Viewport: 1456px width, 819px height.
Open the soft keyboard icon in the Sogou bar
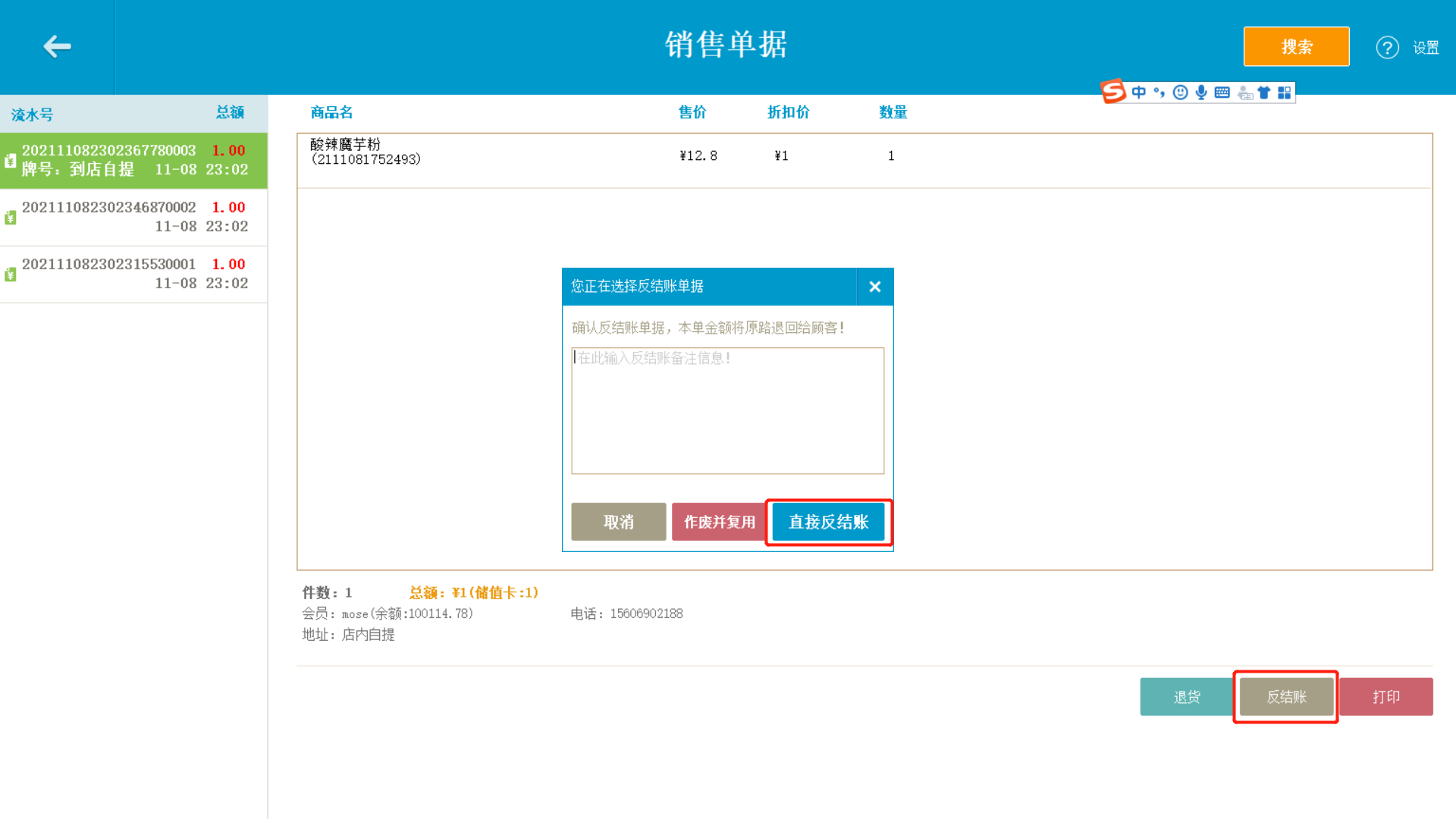tap(1222, 93)
